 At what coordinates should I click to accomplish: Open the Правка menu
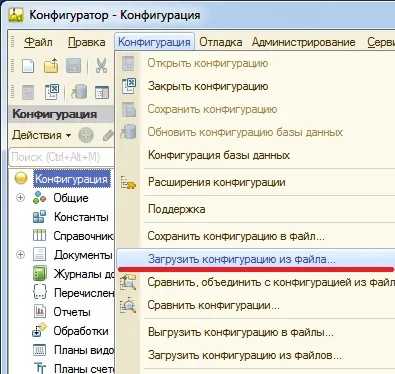click(x=87, y=42)
